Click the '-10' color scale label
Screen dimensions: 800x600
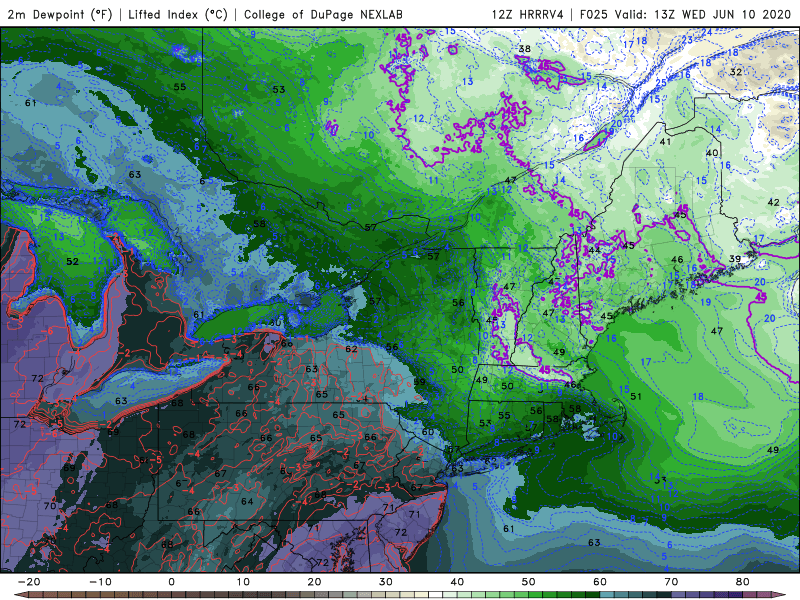coord(100,582)
